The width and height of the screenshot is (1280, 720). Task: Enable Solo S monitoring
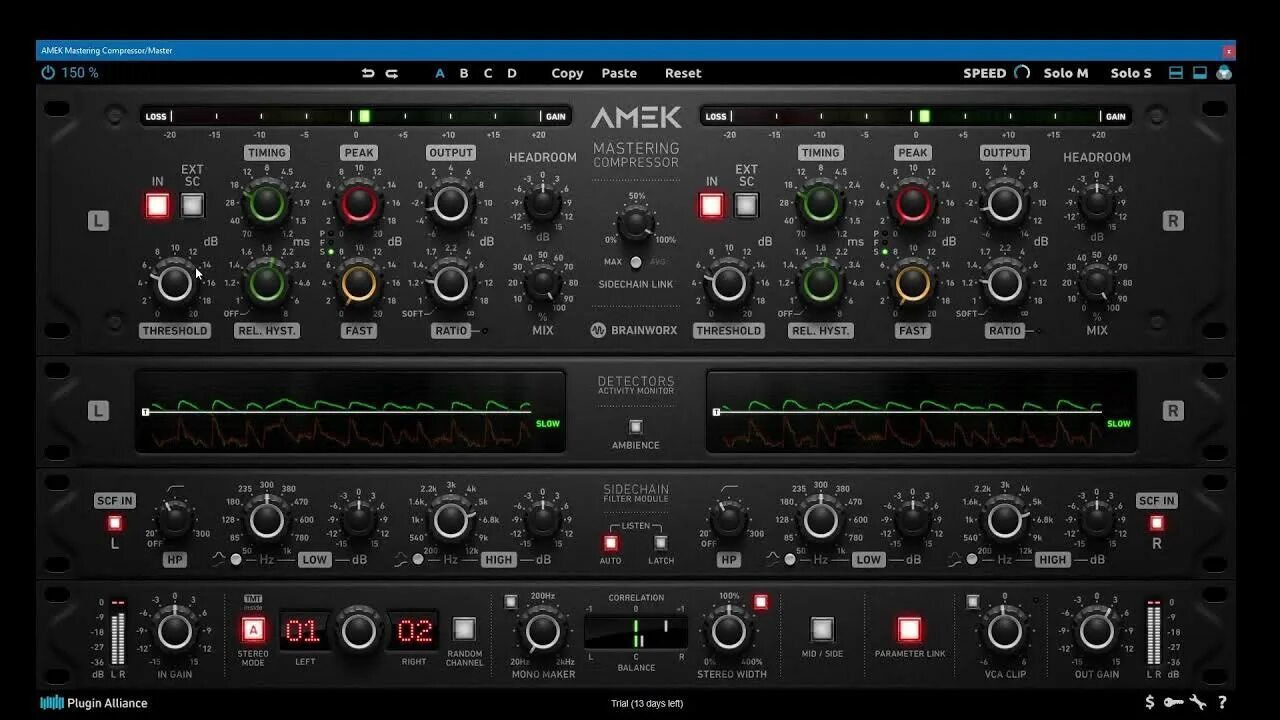1131,73
